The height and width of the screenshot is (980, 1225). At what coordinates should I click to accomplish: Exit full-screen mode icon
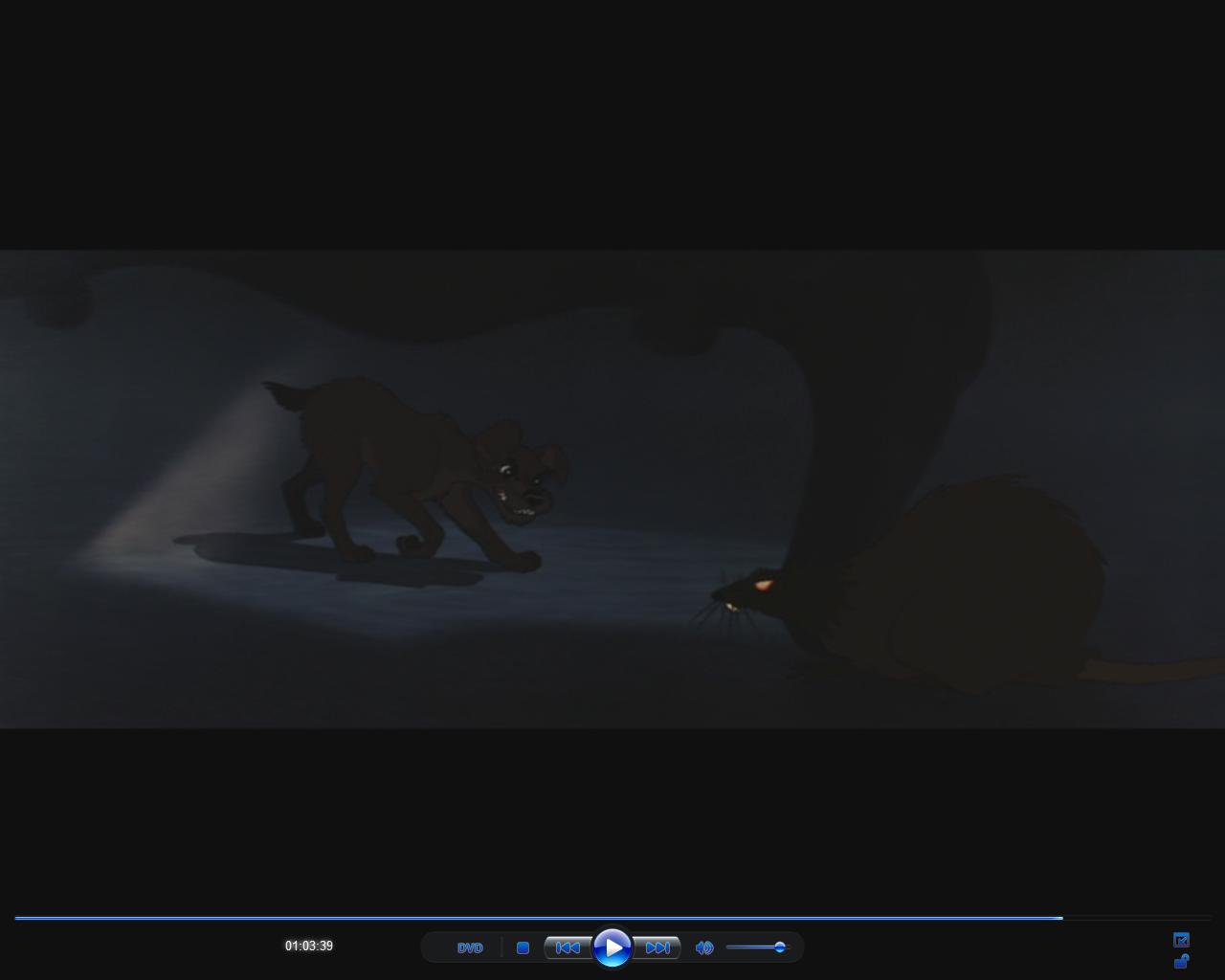coord(1181,940)
